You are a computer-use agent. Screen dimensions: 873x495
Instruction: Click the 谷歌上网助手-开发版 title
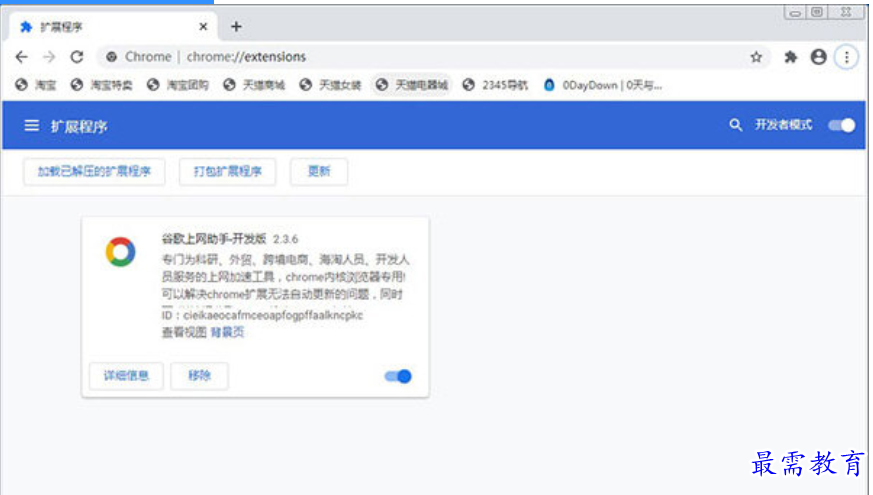214,239
